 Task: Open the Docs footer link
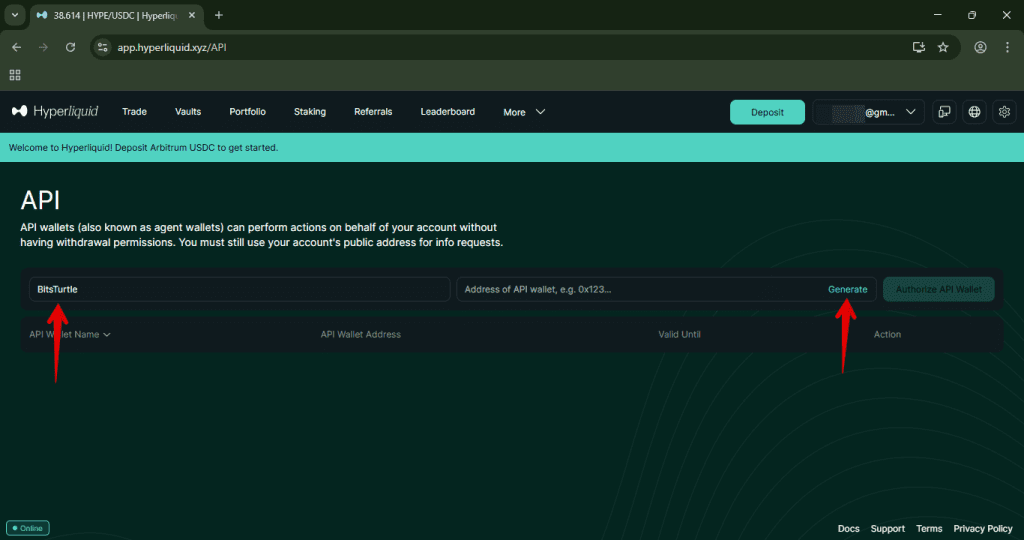pyautogui.click(x=848, y=528)
